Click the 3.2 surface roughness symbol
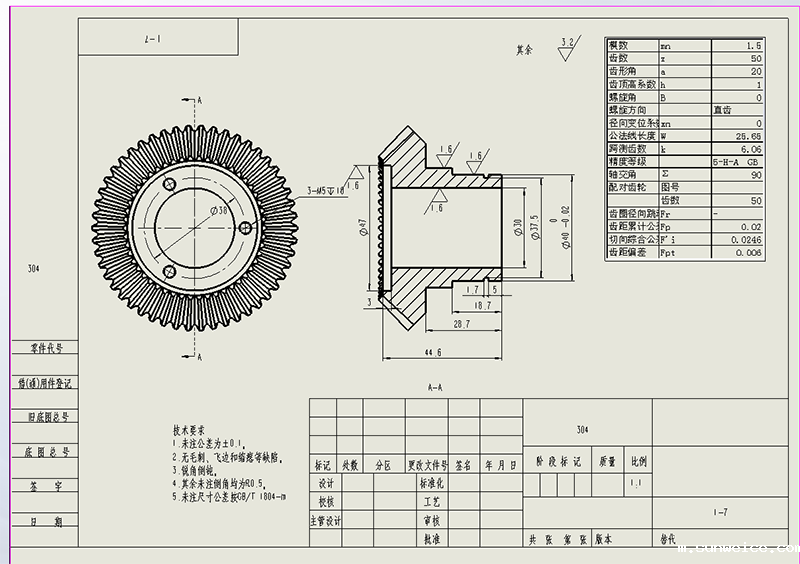 click(x=568, y=45)
